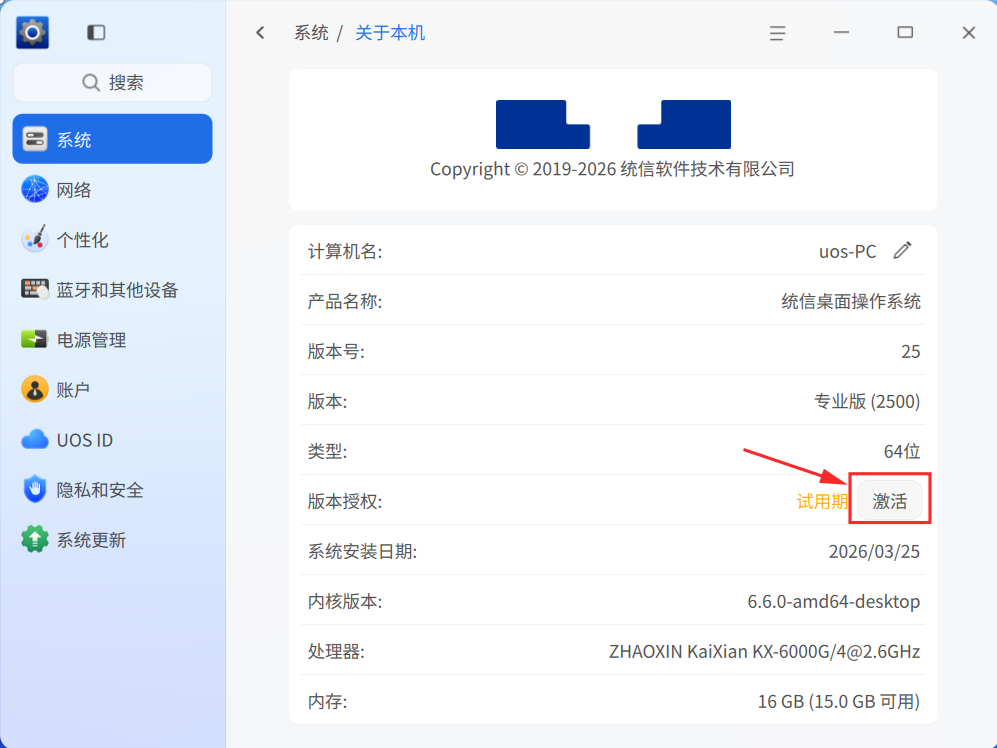Screen dimensions: 997x748
Task: Click the 2026/03/25 install date
Action: pos(874,551)
